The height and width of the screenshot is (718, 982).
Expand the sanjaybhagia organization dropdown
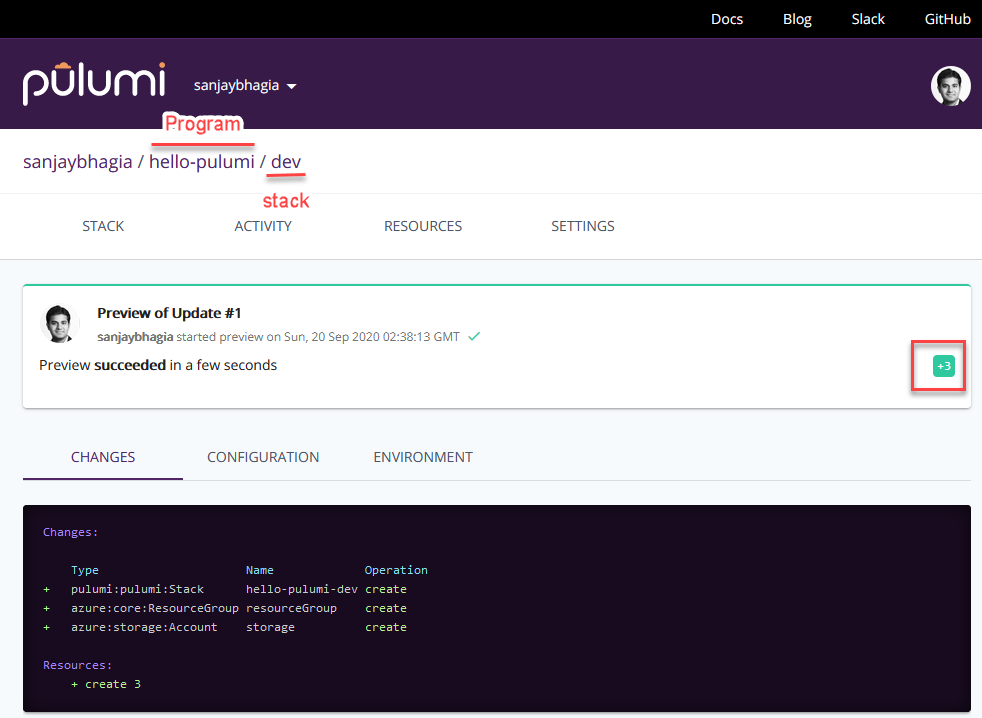tap(245, 85)
